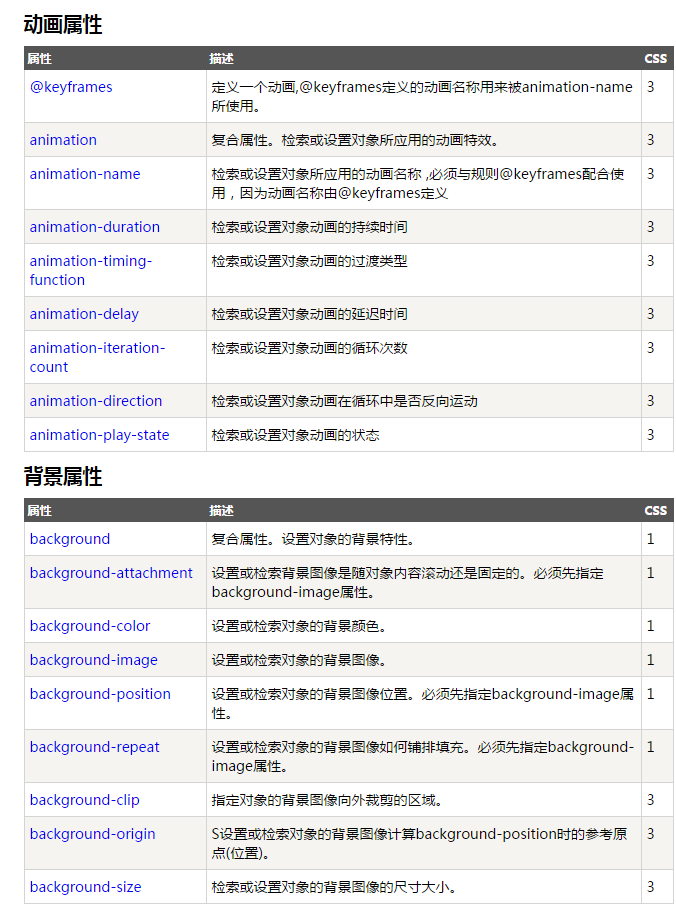Image resolution: width=676 pixels, height=907 pixels.
Task: Click description 检索或设置对象动画在循环中是否反向运动
Action: point(345,401)
